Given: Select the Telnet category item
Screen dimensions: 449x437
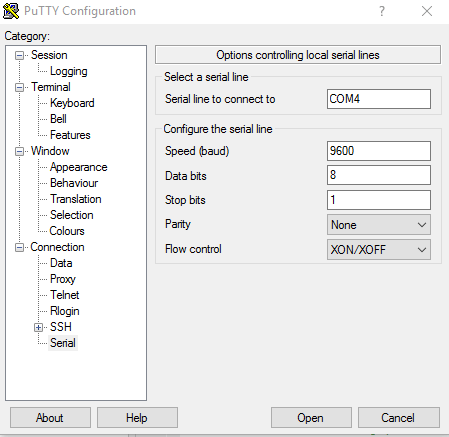Looking at the screenshot, I should coord(65,295).
